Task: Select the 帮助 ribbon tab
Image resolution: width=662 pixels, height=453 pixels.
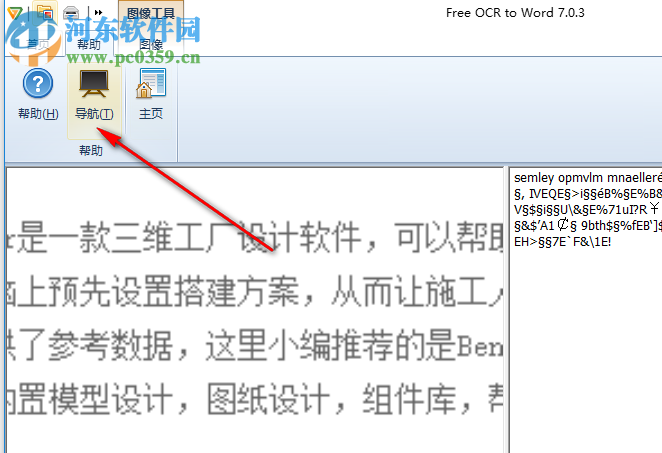Action: 89,44
